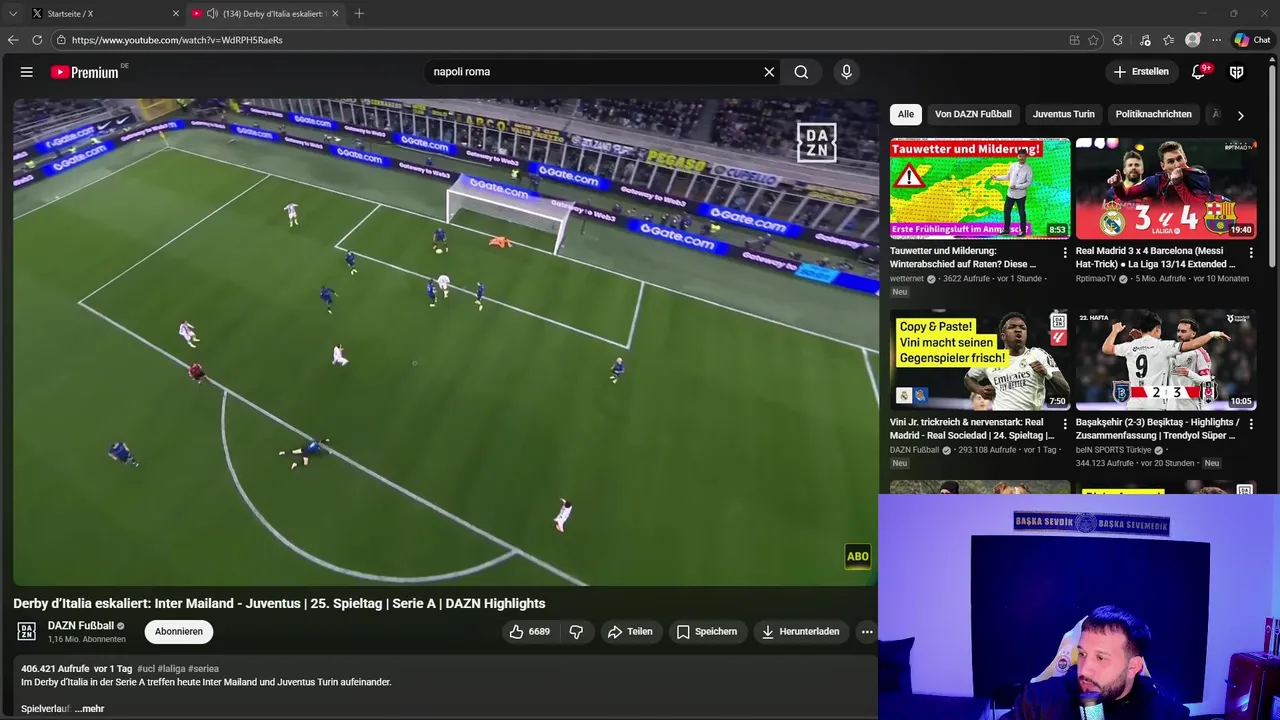Open the Copilot Chat sidebar
1280x720 pixels.
(x=1252, y=40)
